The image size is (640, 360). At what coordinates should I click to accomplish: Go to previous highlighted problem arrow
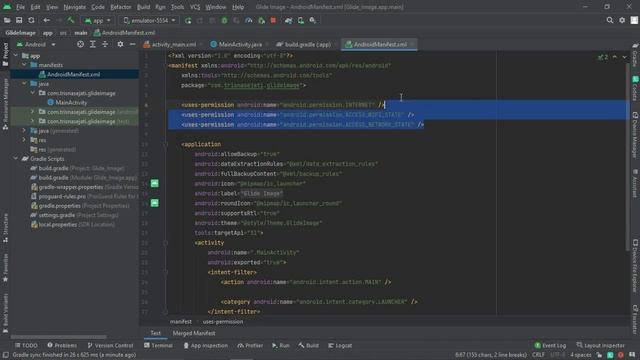coord(615,57)
